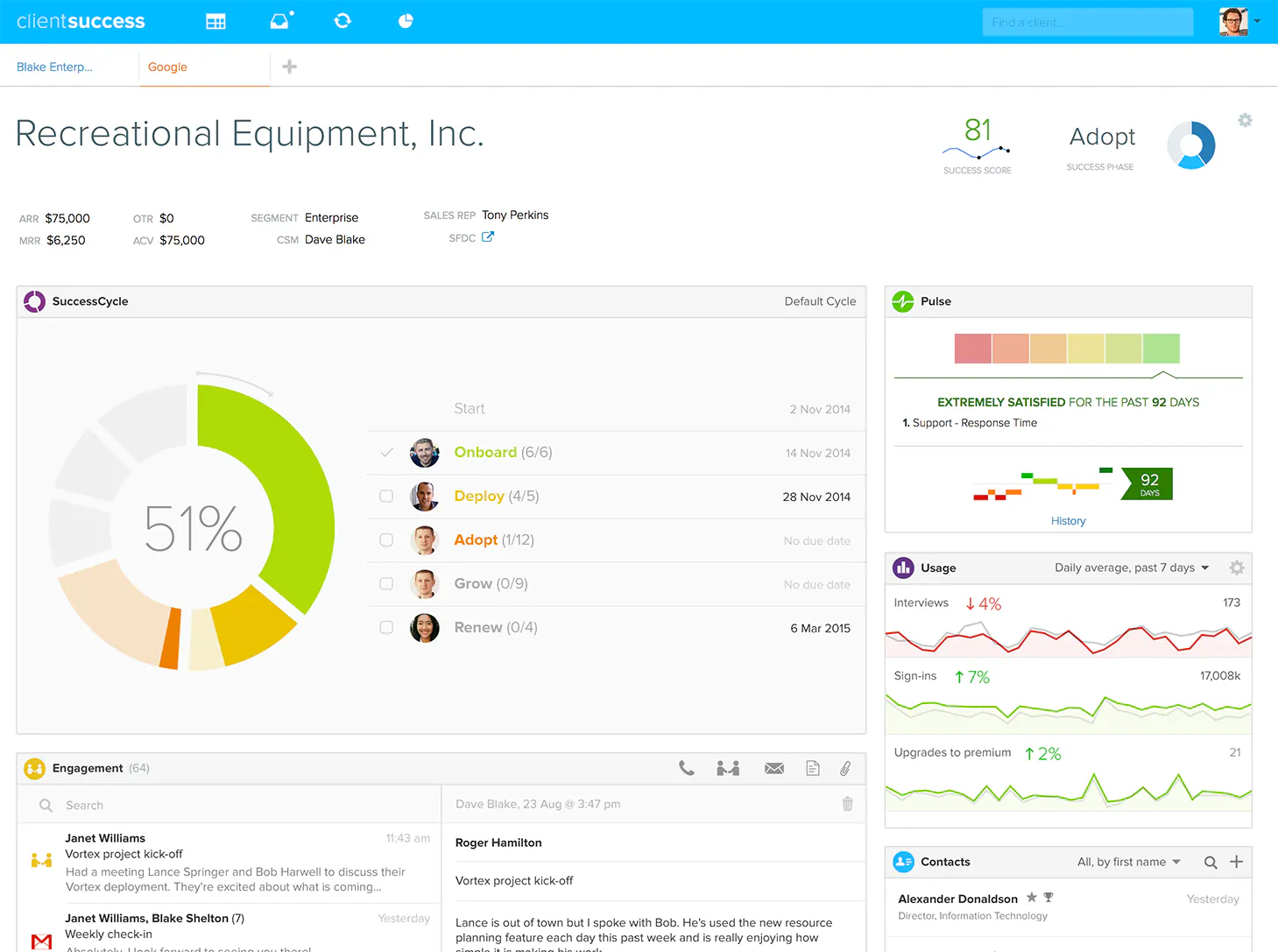Switch to the Blake Enterp... tab
Screen dimensions: 1278x952
click(x=54, y=67)
